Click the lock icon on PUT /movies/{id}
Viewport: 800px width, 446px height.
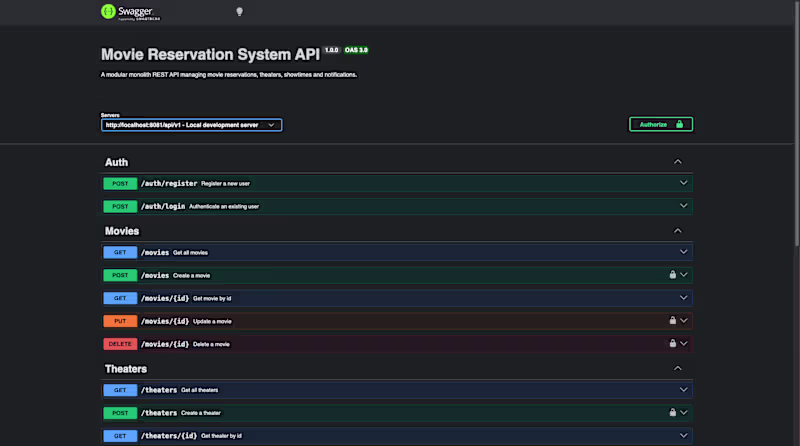(672, 320)
